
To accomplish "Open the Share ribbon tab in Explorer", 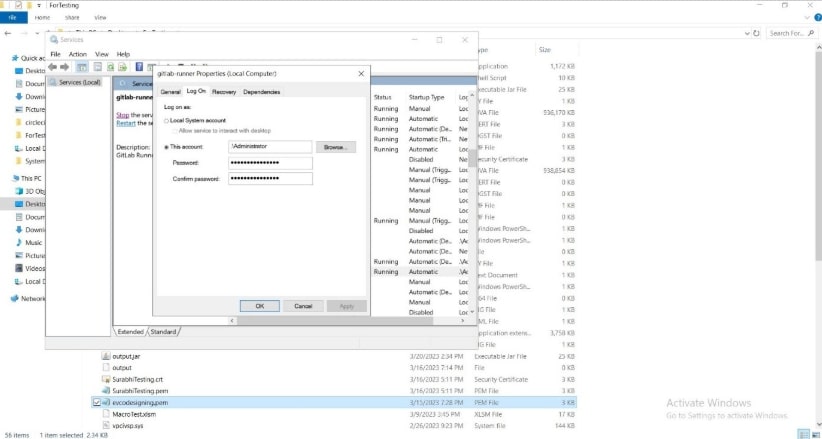I will tap(72, 18).
